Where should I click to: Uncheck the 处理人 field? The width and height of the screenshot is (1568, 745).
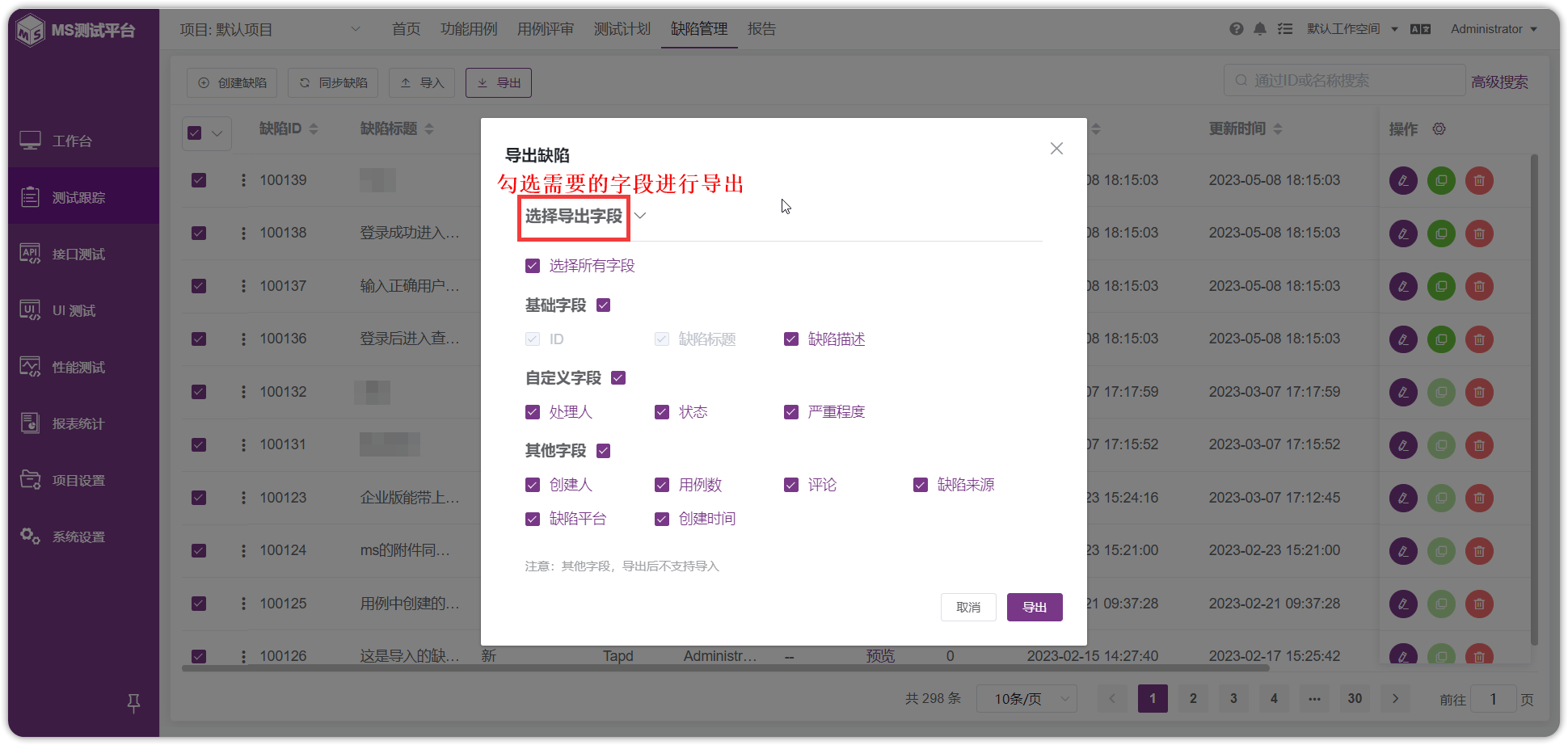(x=533, y=412)
